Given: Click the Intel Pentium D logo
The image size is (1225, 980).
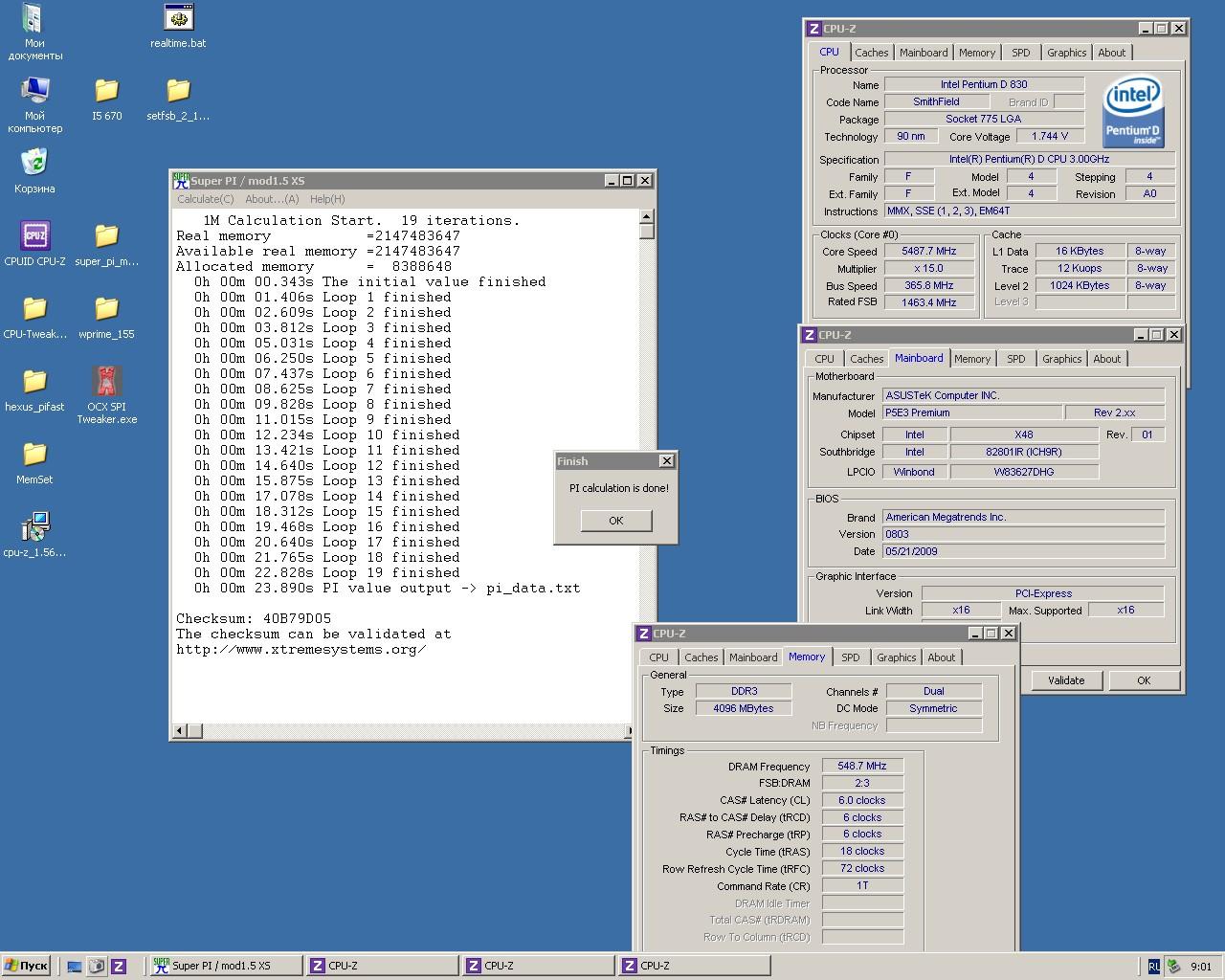Looking at the screenshot, I should pyautogui.click(x=1133, y=112).
